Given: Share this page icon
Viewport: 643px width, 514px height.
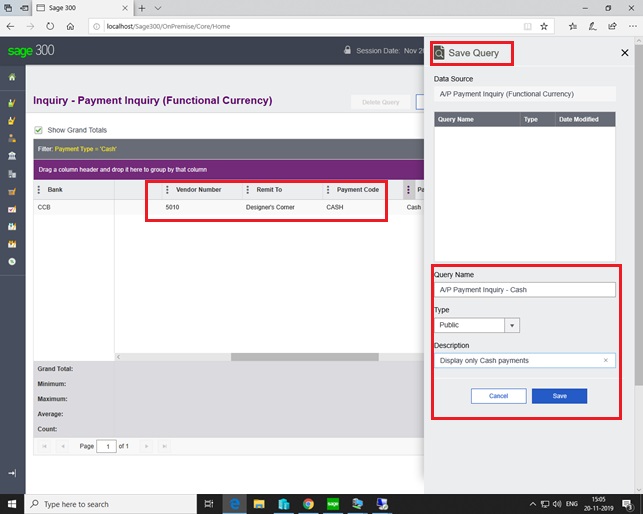Looking at the screenshot, I should pyautogui.click(x=612, y=26).
